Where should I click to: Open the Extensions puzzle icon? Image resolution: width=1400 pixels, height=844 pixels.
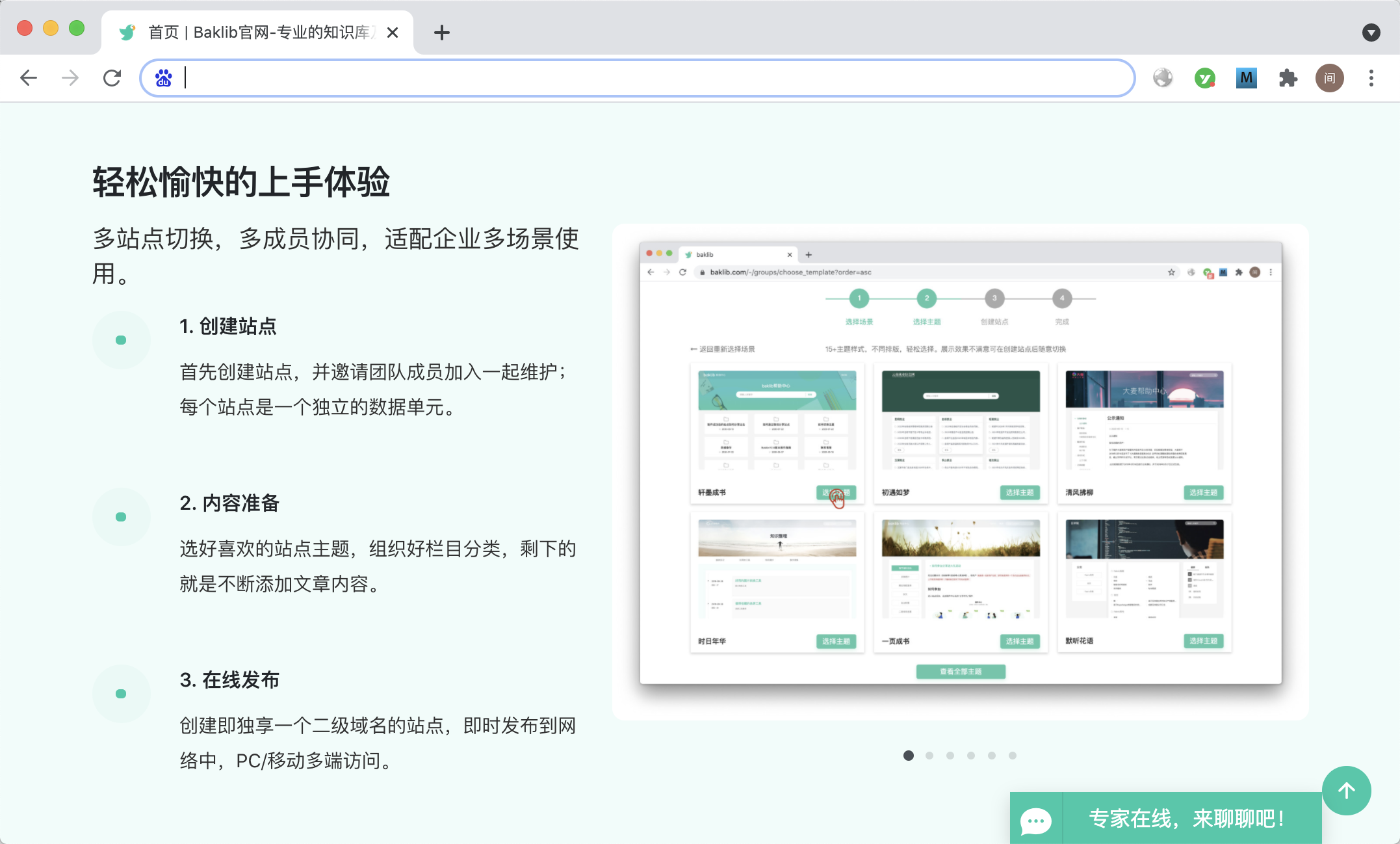tap(1288, 78)
